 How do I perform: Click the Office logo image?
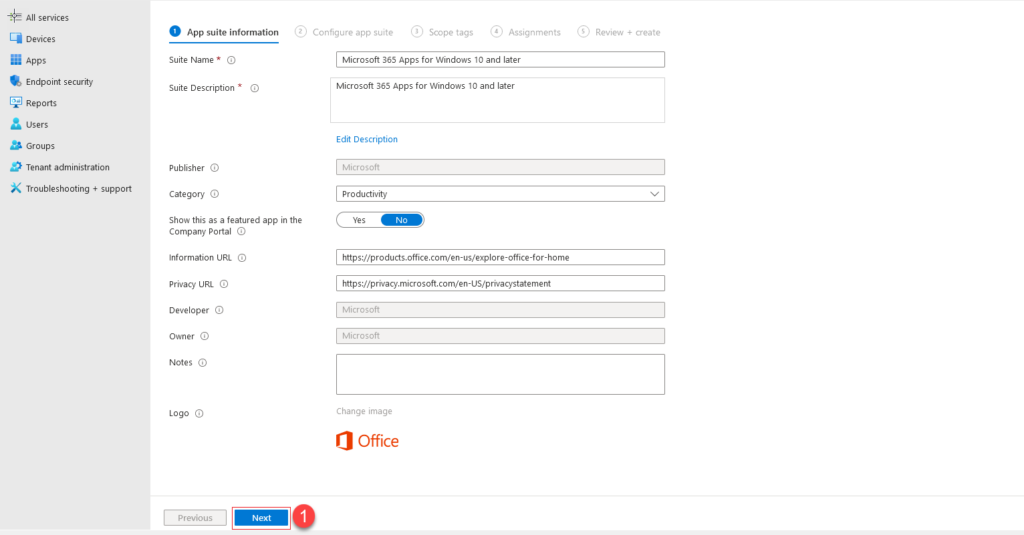(x=367, y=441)
